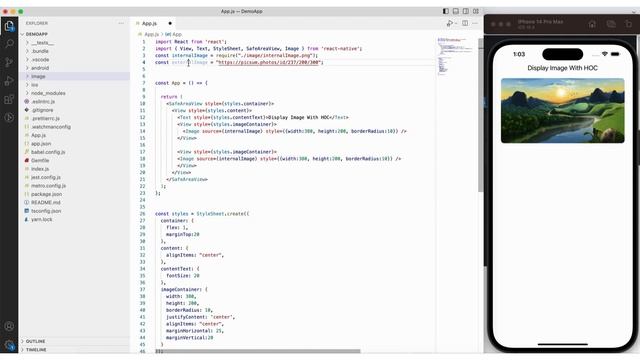Click the editor horizontal scrollbar
This screenshot has width=640, height=360.
click(258, 351)
